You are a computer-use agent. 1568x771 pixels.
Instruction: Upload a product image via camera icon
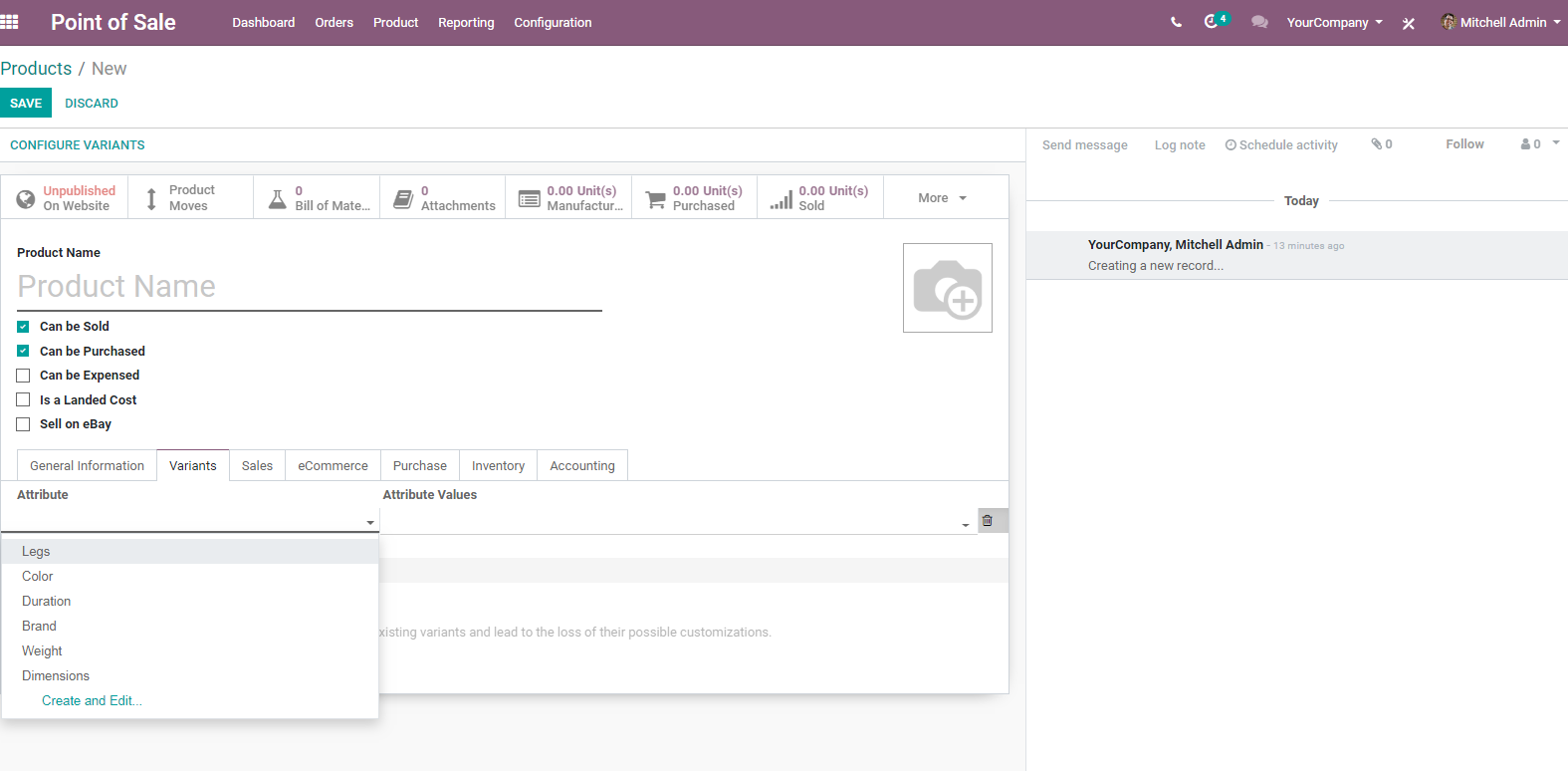(948, 288)
